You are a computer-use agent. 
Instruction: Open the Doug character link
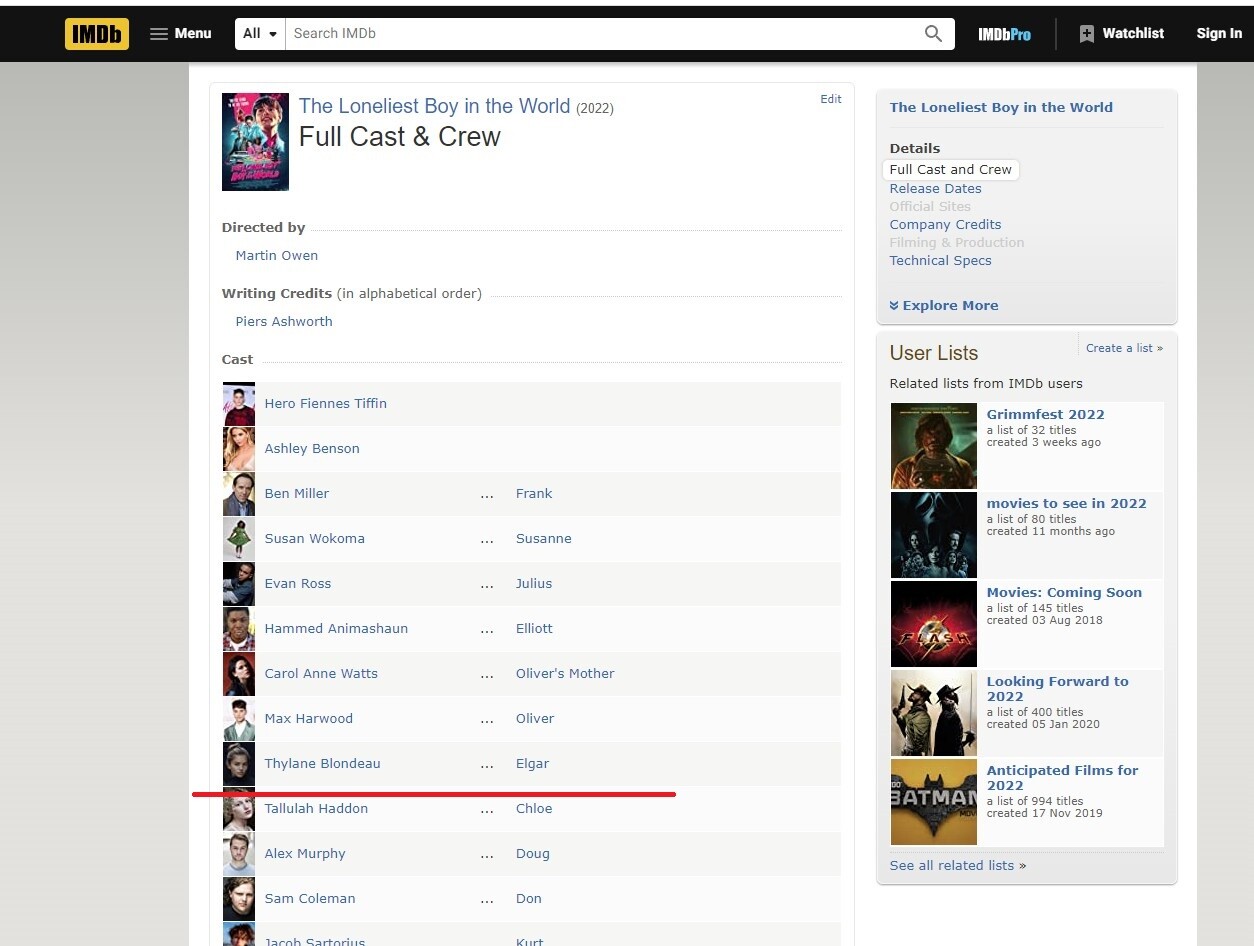533,853
